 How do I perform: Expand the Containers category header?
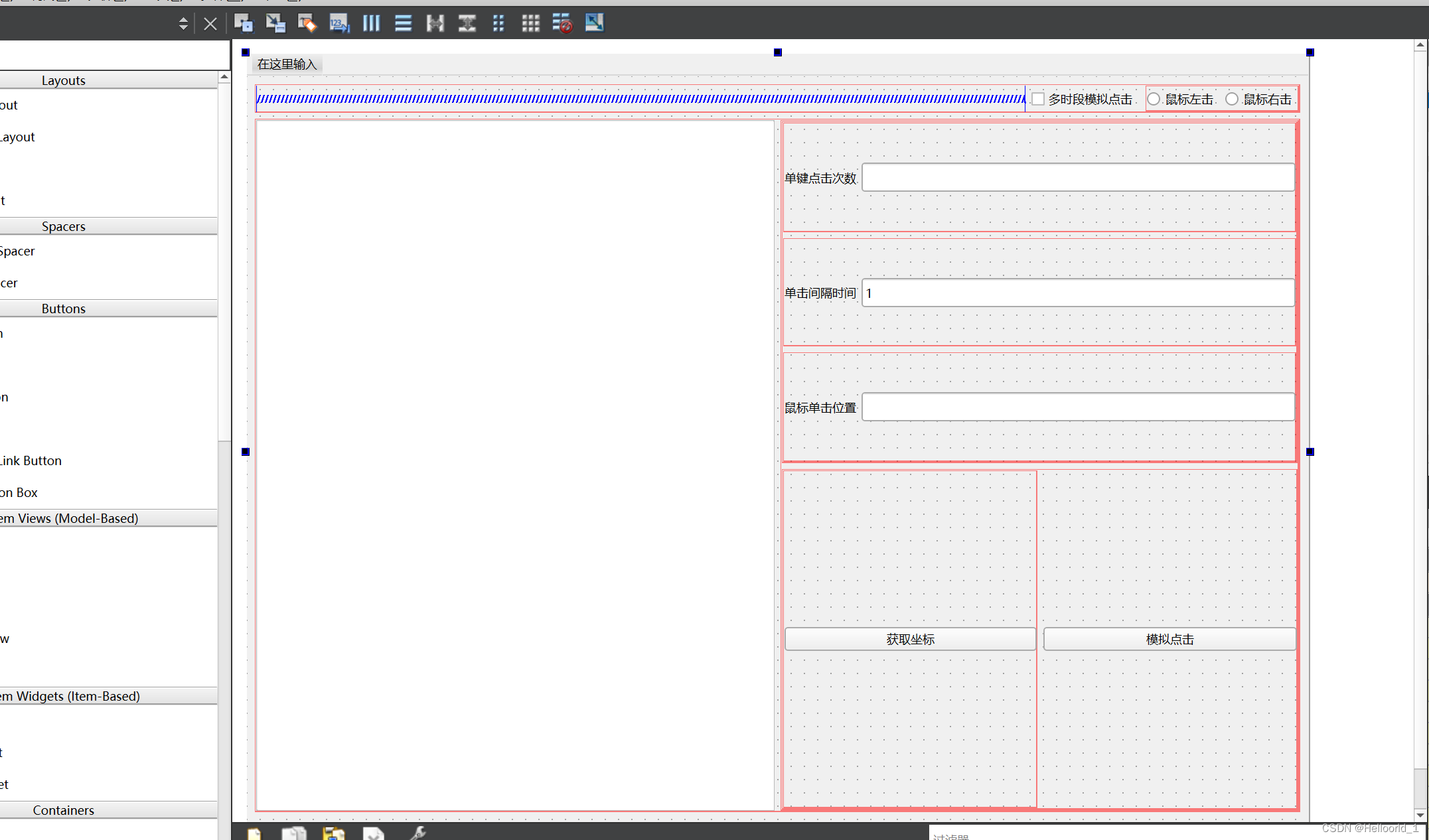pyautogui.click(x=64, y=810)
